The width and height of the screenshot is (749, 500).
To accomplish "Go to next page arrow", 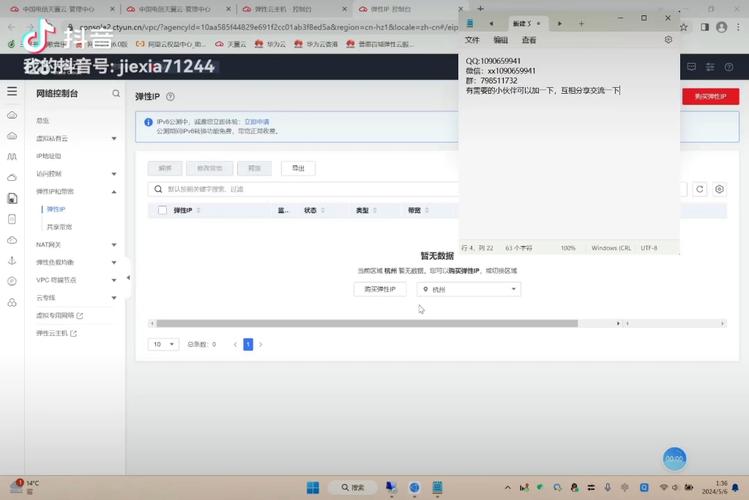I will click(x=261, y=344).
